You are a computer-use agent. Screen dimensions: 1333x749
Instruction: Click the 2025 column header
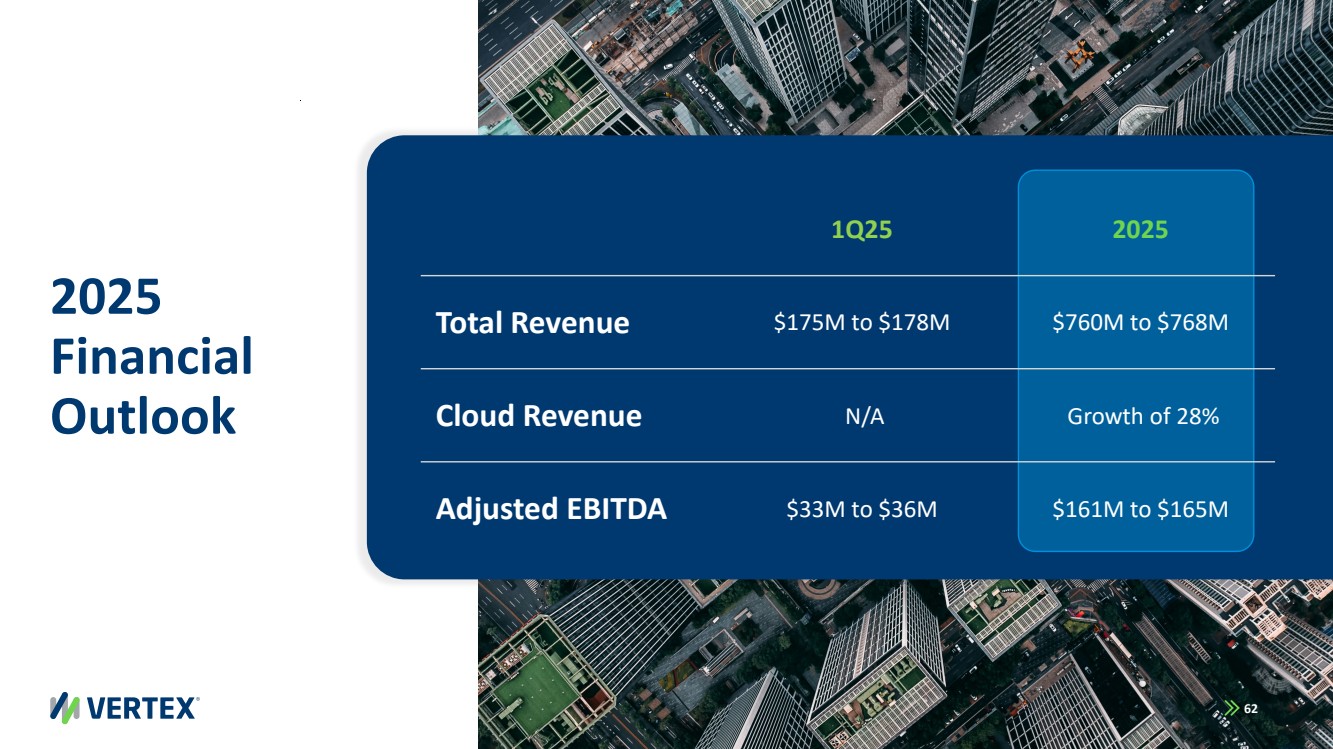click(1140, 230)
